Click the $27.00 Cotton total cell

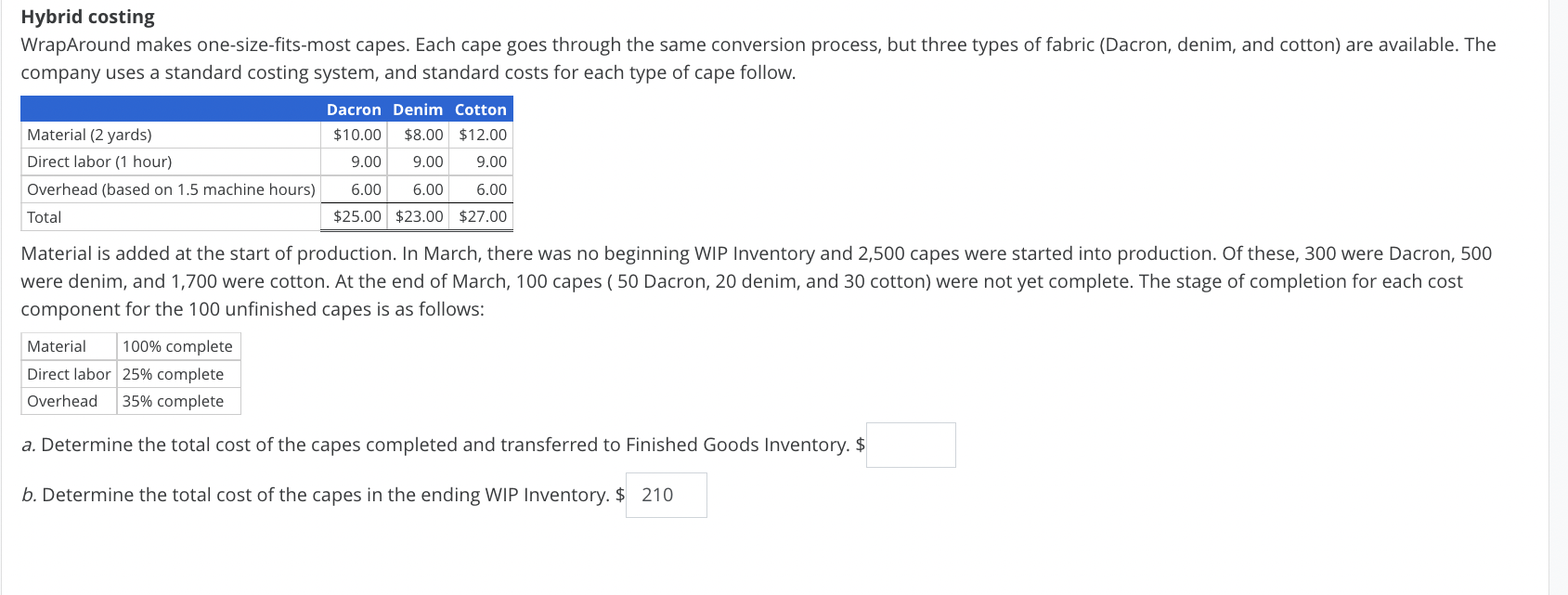(x=483, y=215)
